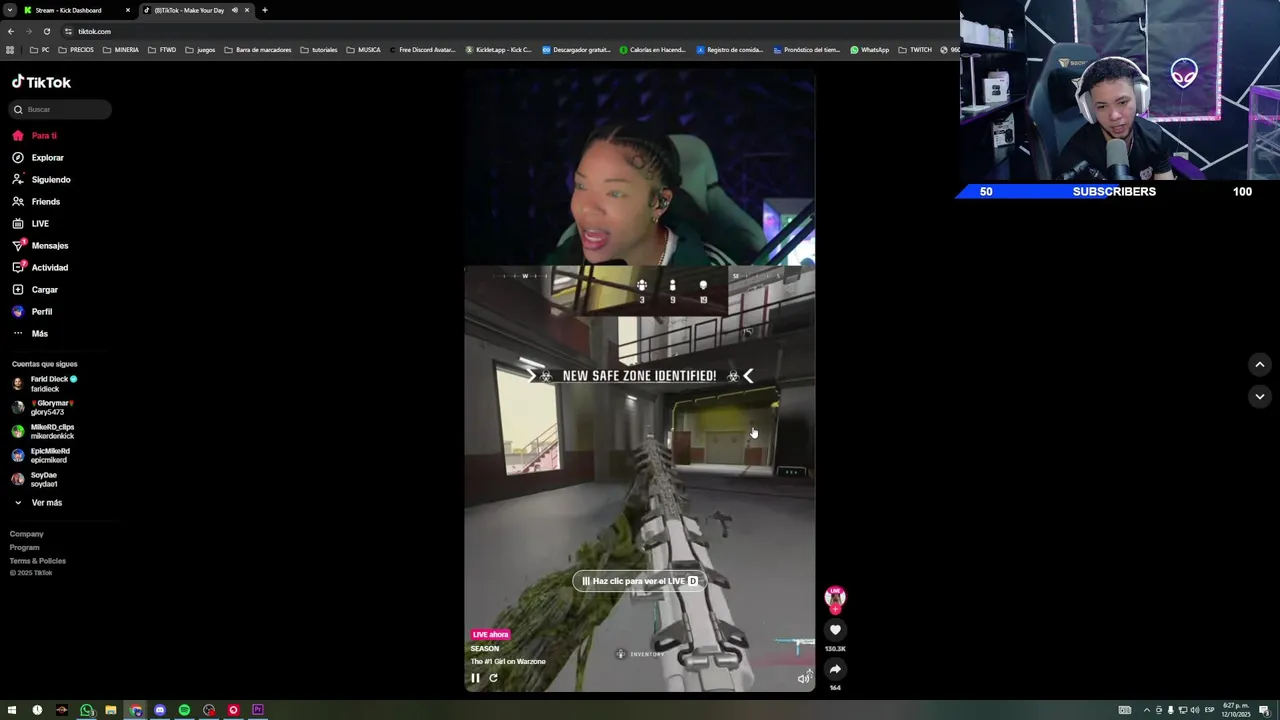
Task: Mute the TikTok tab audio icon
Action: pyautogui.click(x=235, y=10)
